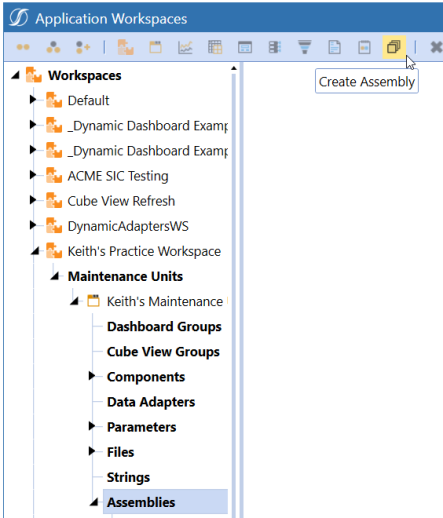Click the tree panel scroll up arrow
The image size is (443, 518).
click(234, 68)
